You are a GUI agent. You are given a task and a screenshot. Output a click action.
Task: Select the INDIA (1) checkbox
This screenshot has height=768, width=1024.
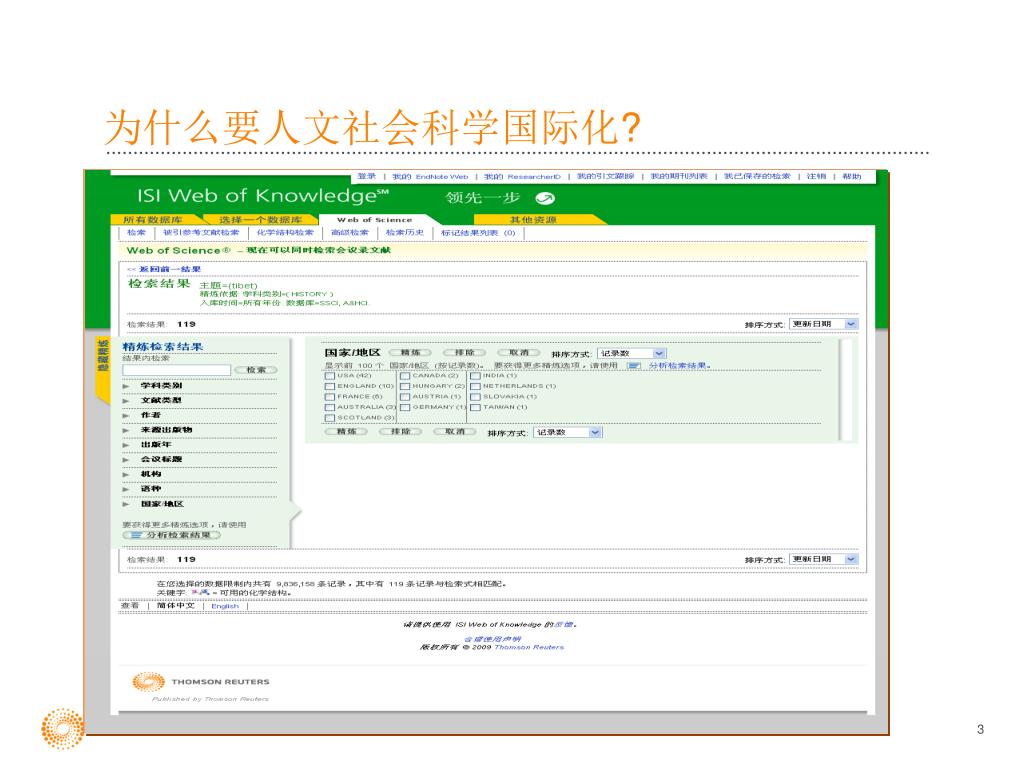click(475, 376)
